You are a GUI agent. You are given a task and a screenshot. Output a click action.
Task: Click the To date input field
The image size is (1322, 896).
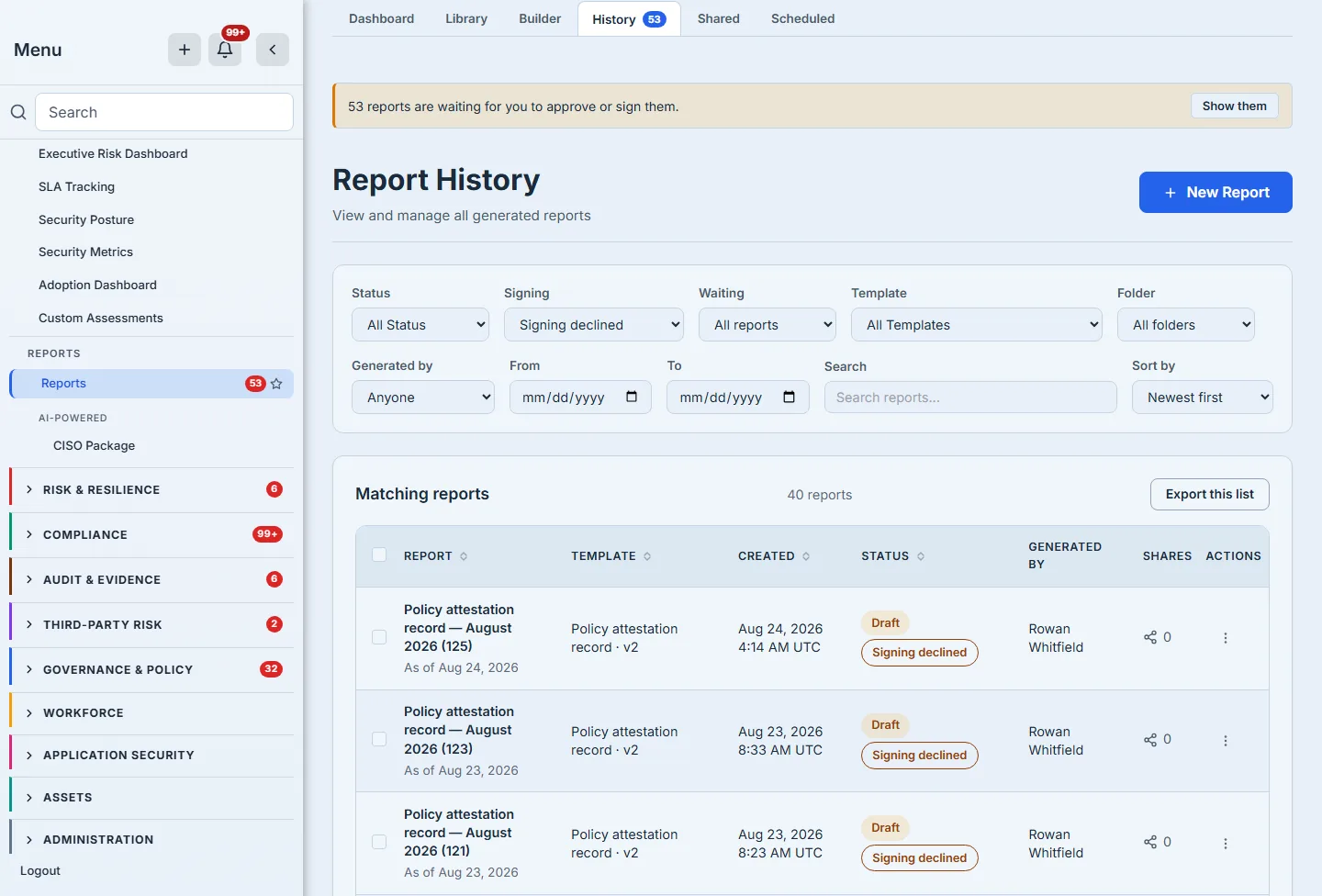pos(738,398)
